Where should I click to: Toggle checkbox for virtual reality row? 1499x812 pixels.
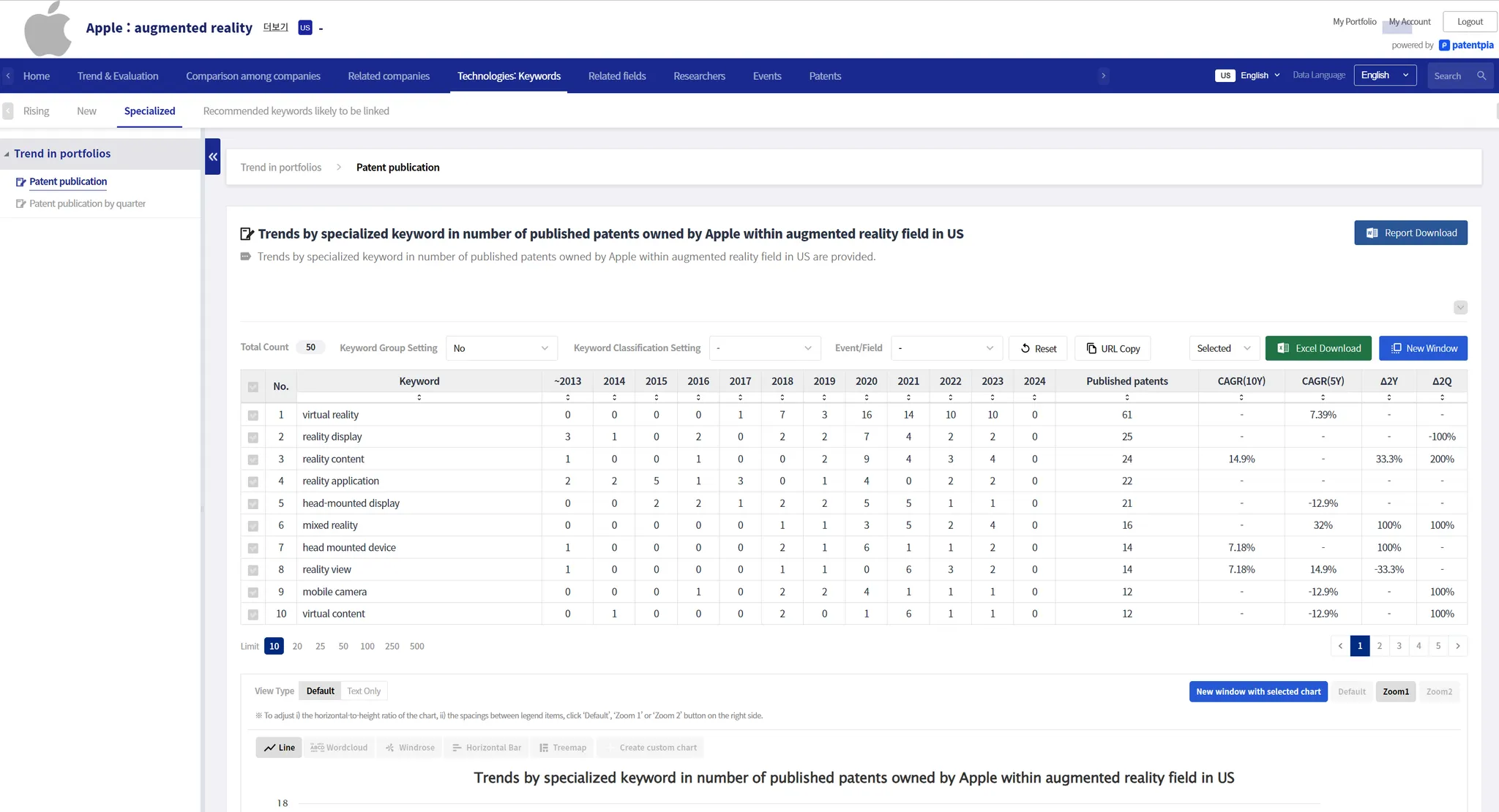(253, 416)
